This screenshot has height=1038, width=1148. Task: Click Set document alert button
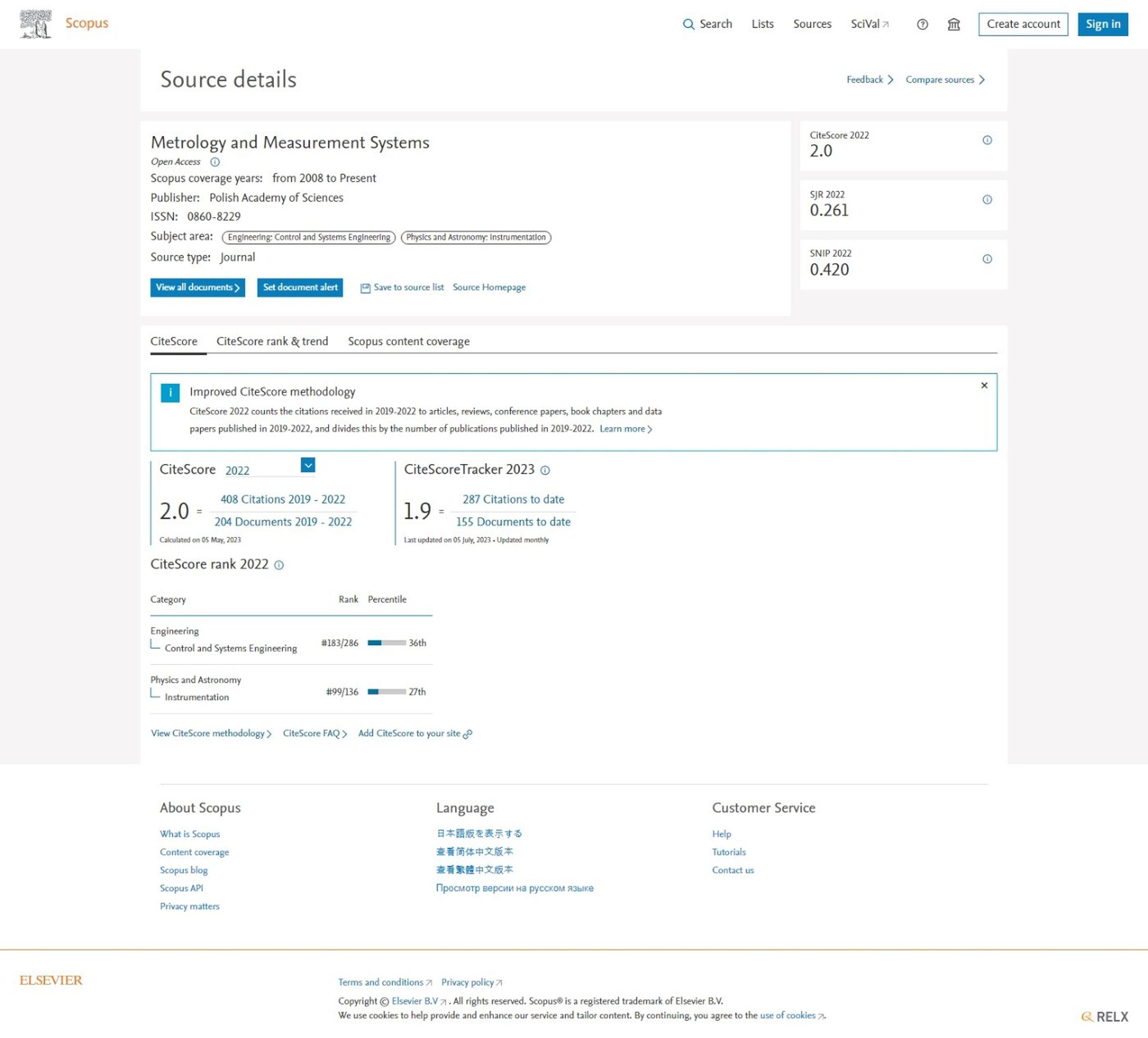tap(300, 288)
